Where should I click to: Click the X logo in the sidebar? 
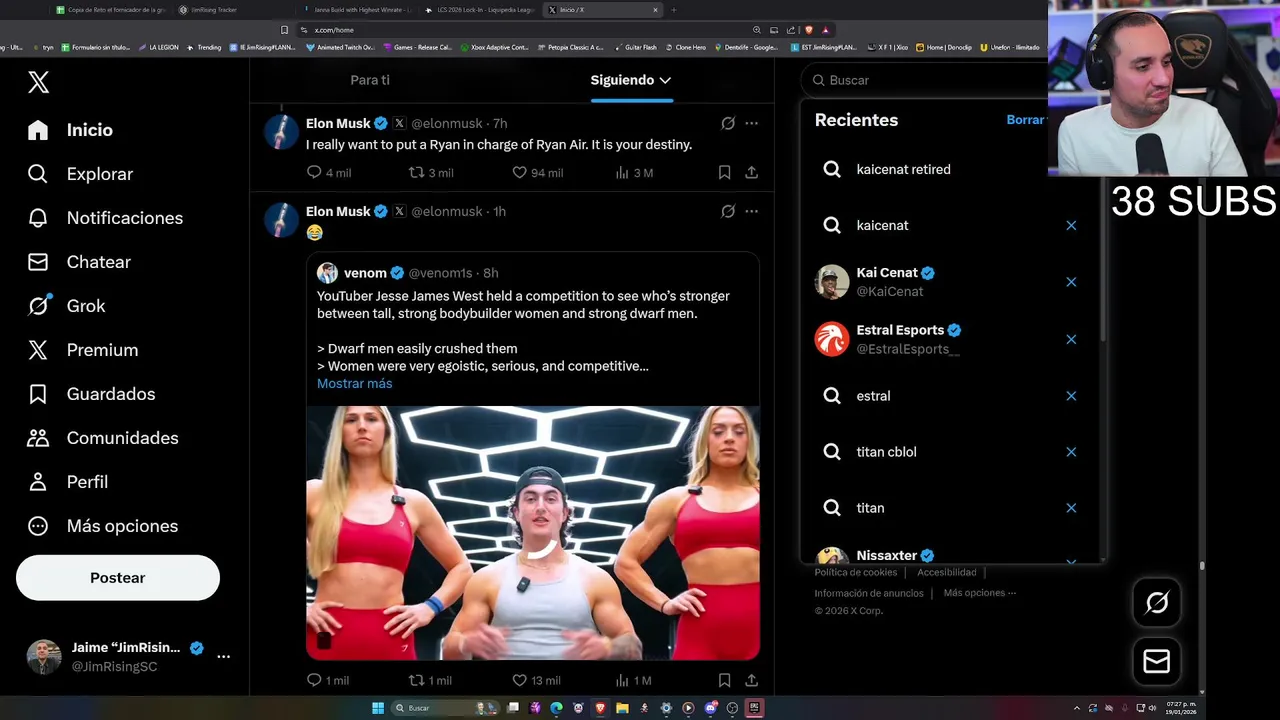click(38, 82)
